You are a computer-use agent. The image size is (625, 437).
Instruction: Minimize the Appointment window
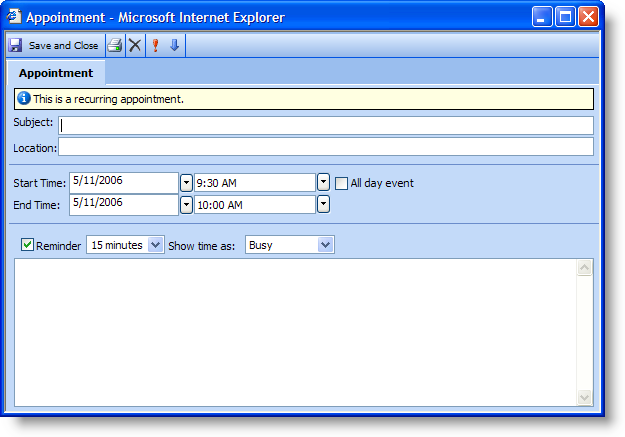542,17
